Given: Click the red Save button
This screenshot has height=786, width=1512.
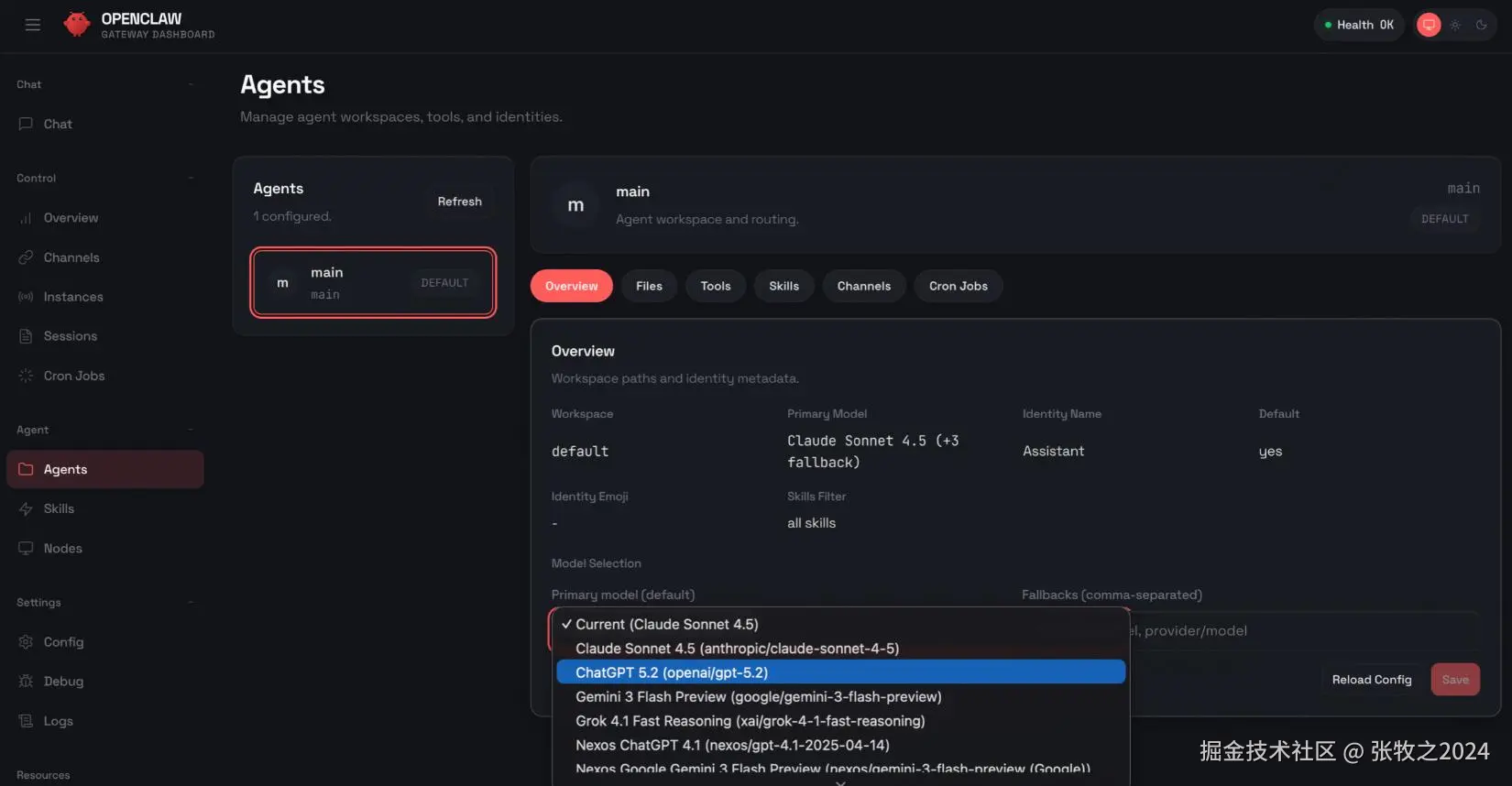Looking at the screenshot, I should click(1455, 680).
